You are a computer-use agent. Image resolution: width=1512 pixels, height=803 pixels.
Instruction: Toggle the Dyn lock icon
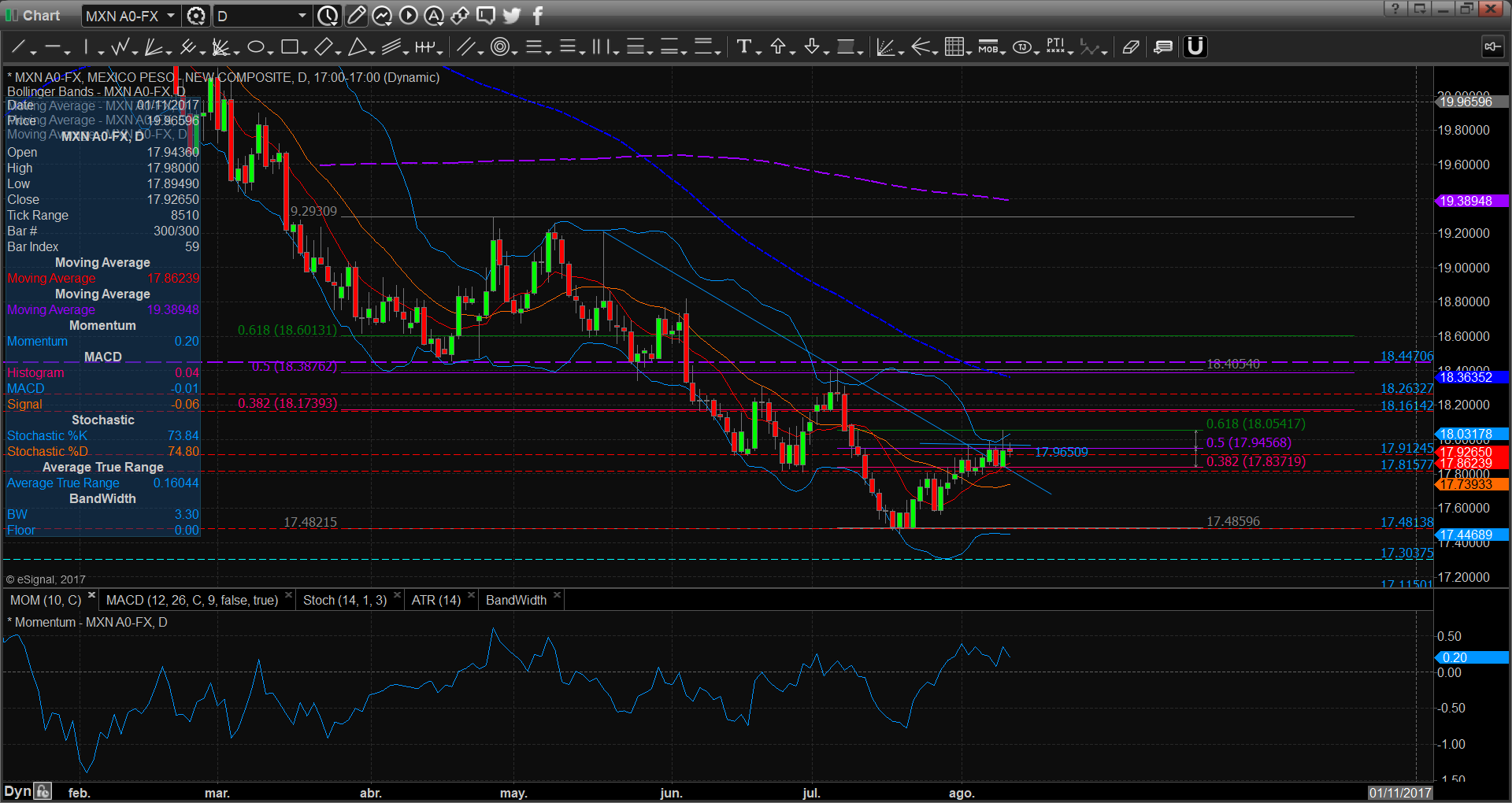tap(43, 791)
